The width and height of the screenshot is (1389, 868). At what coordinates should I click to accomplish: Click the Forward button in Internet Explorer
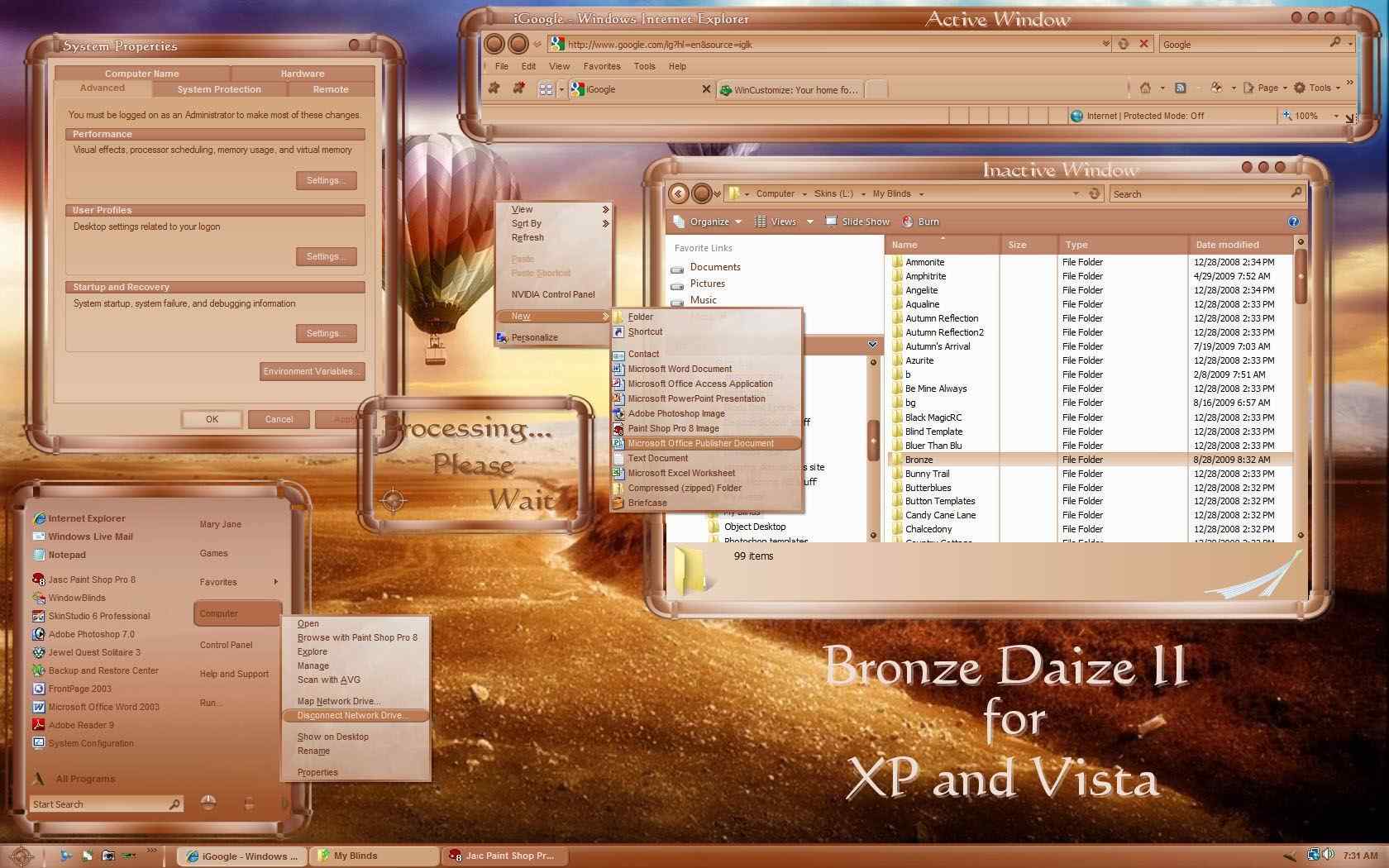pos(518,44)
